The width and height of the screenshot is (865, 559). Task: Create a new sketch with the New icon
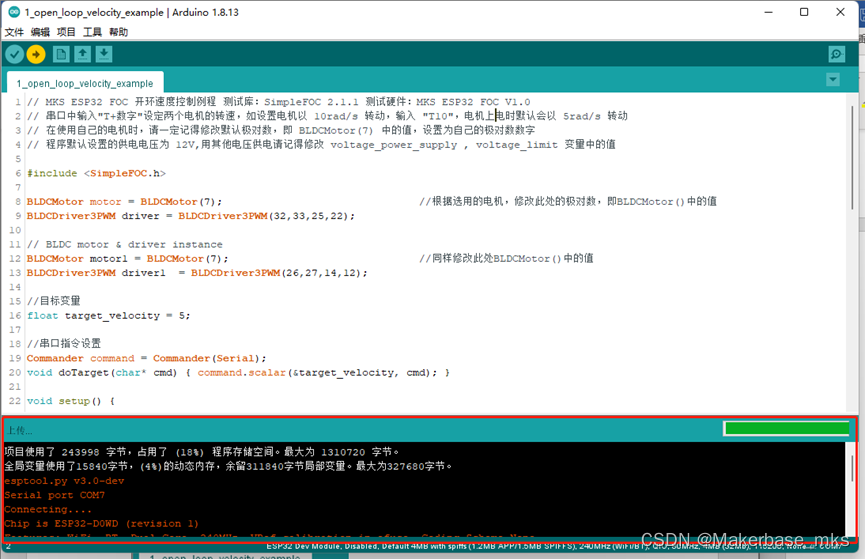61,54
